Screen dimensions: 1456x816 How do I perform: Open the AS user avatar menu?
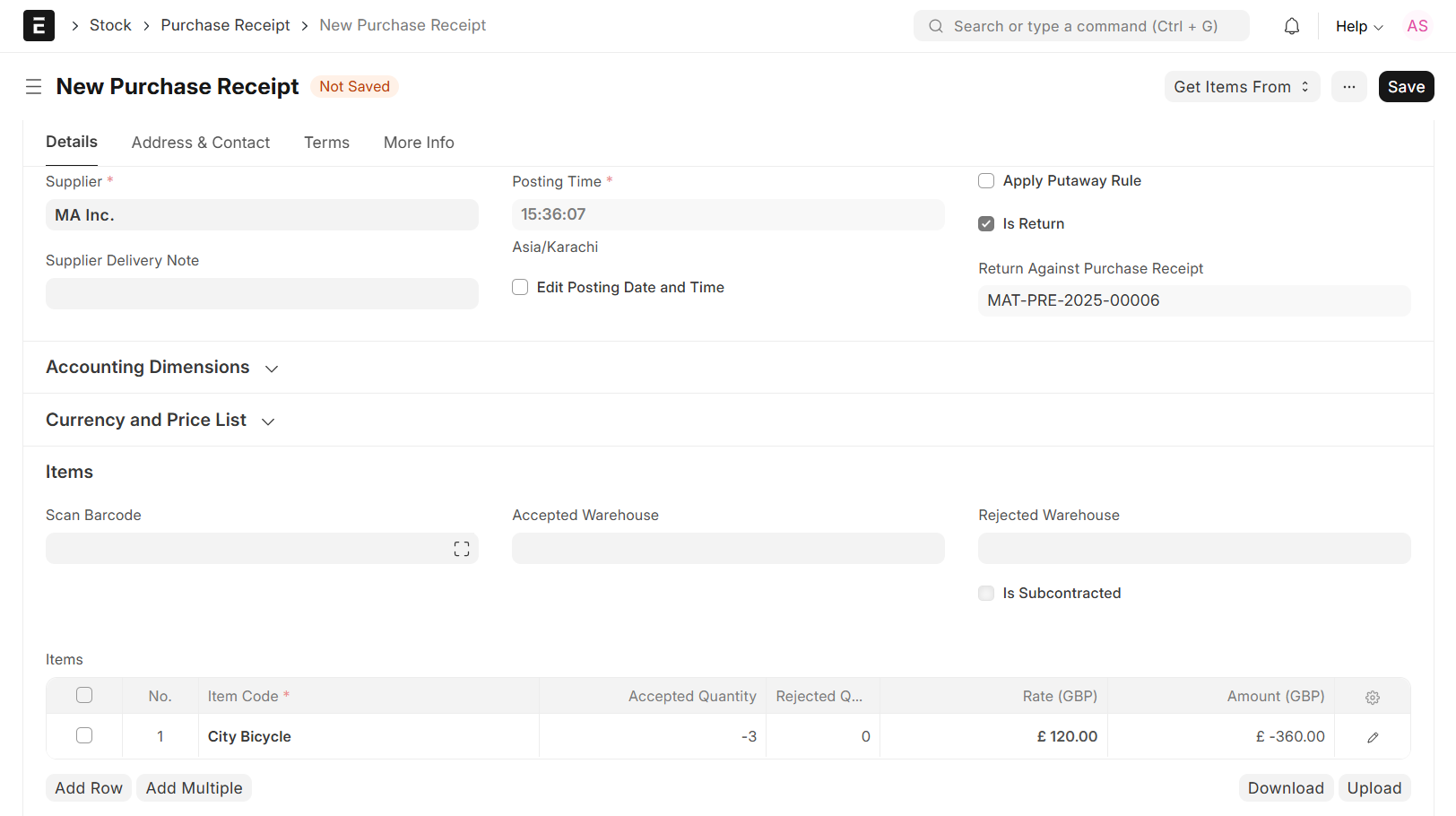coord(1417,26)
